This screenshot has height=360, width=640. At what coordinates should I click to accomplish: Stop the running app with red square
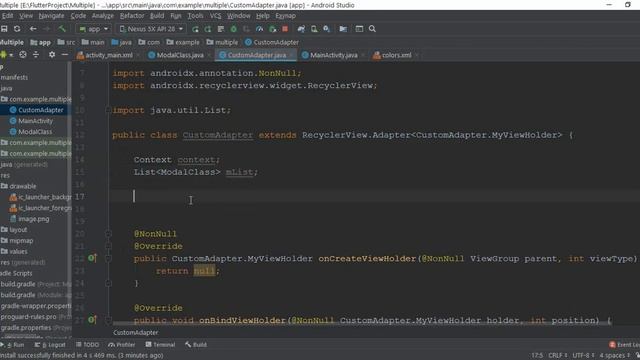point(285,29)
